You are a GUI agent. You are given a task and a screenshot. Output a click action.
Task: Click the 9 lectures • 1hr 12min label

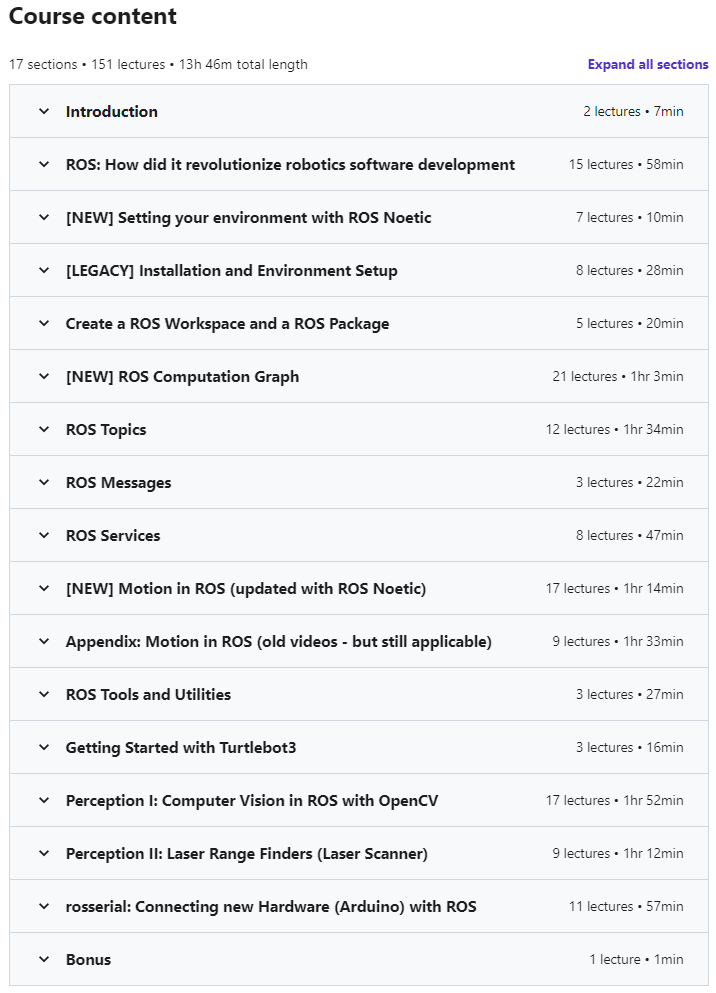point(618,853)
